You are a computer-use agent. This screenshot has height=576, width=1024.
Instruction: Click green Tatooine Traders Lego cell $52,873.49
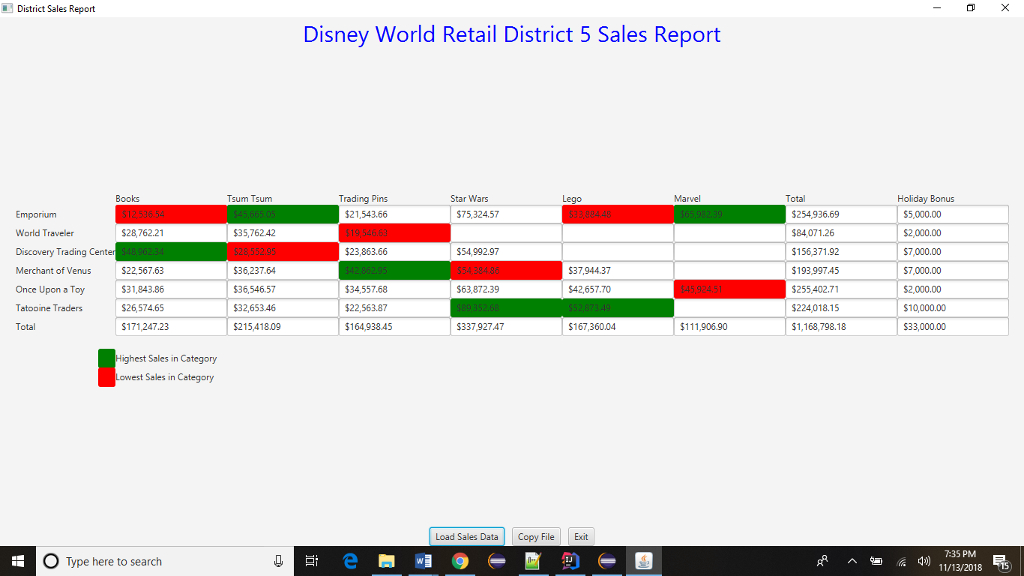[618, 308]
